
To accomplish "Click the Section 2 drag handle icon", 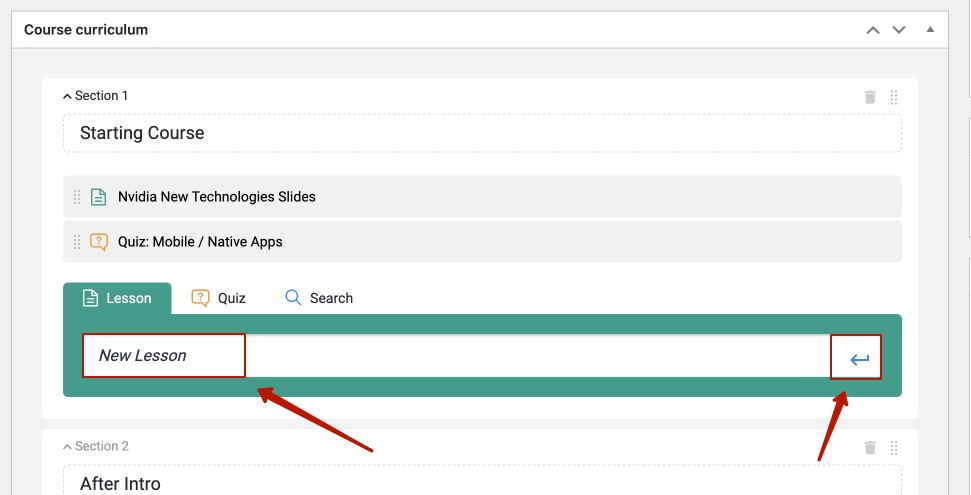I will point(894,448).
